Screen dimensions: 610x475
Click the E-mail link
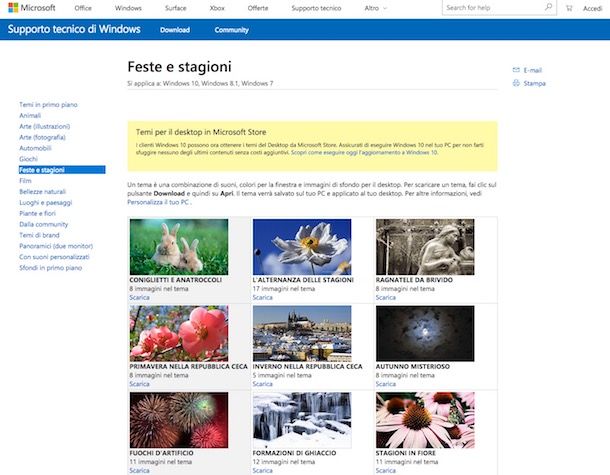(x=533, y=70)
